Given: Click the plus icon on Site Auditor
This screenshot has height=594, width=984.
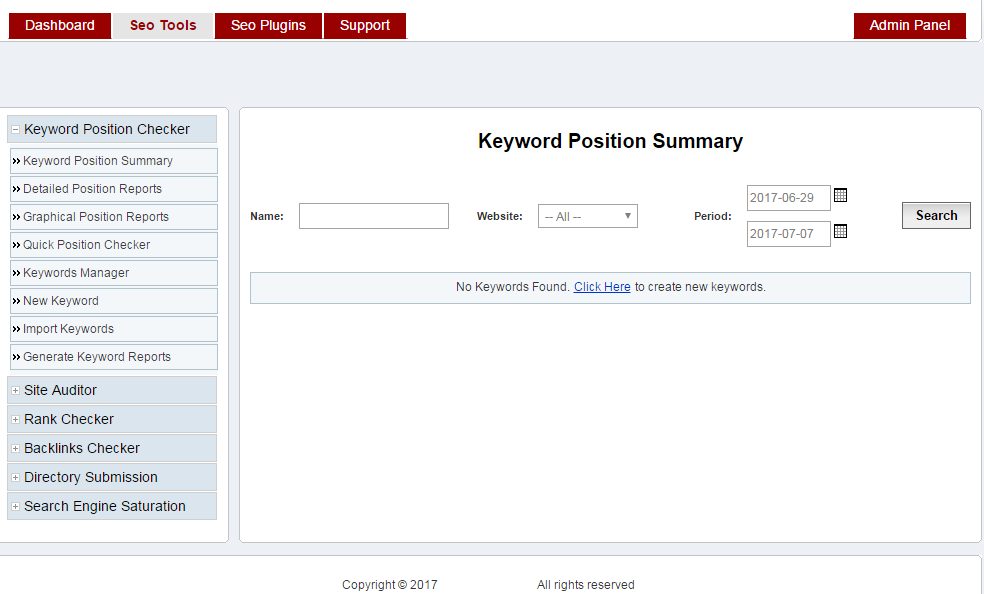Looking at the screenshot, I should pyautogui.click(x=14, y=390).
